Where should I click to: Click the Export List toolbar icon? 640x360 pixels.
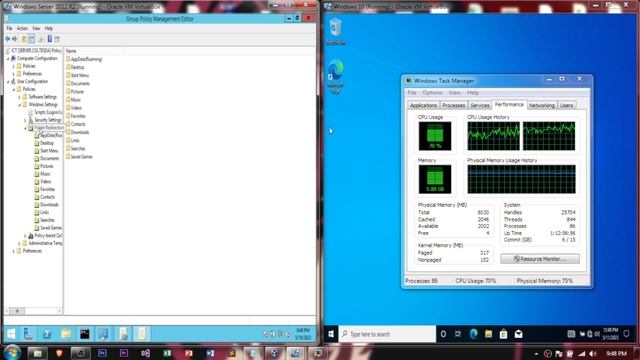tap(40, 39)
